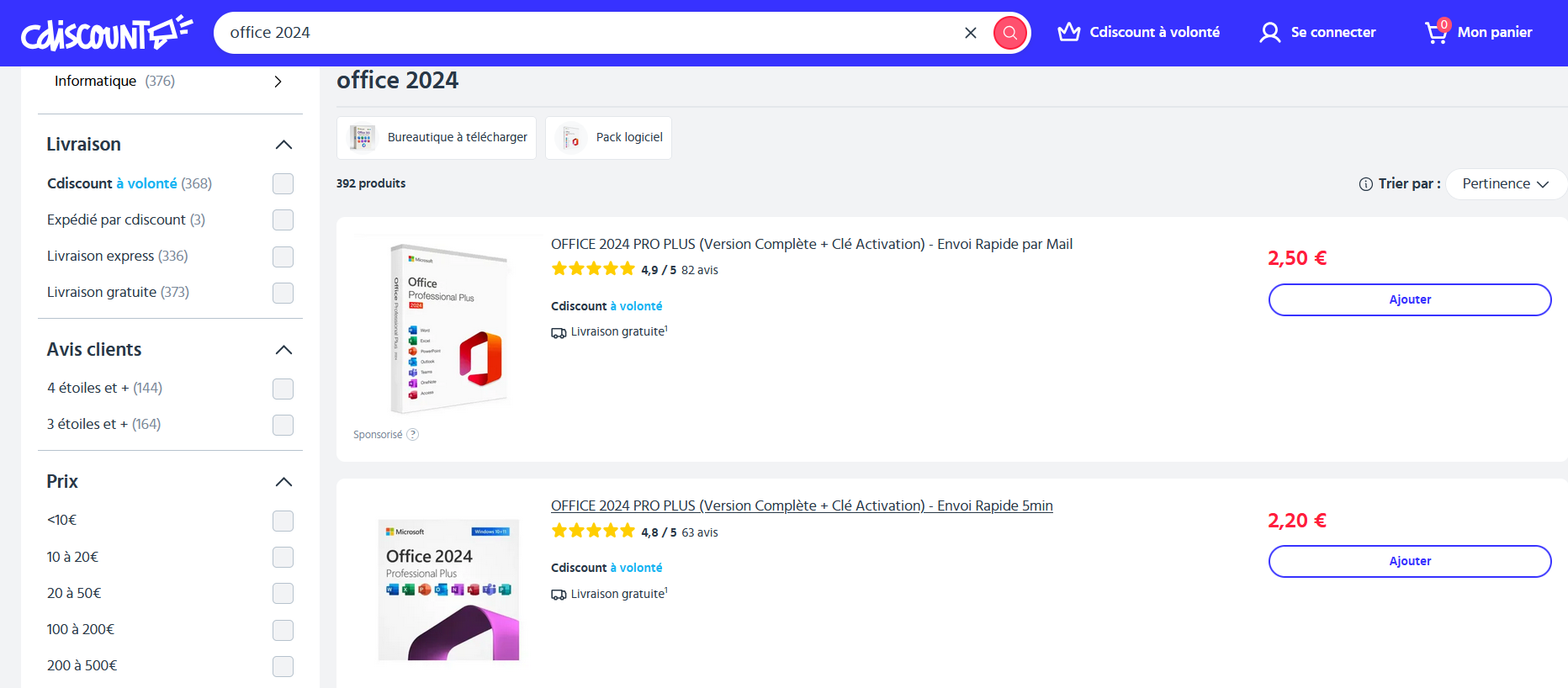Click the user account icon
The image size is (1568, 688).
point(1269,33)
